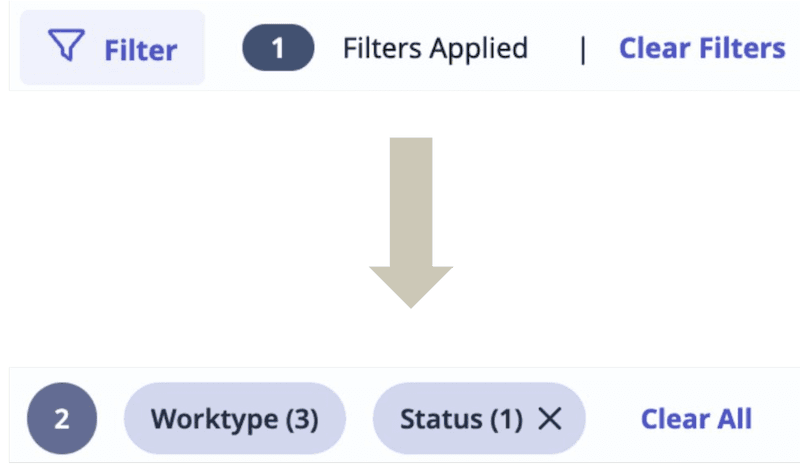Click the word Filter beside the funnel

141,49
